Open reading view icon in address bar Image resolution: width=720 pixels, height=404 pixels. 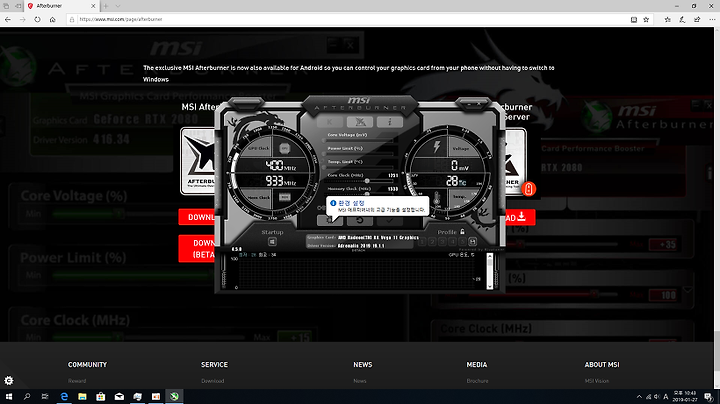click(634, 19)
